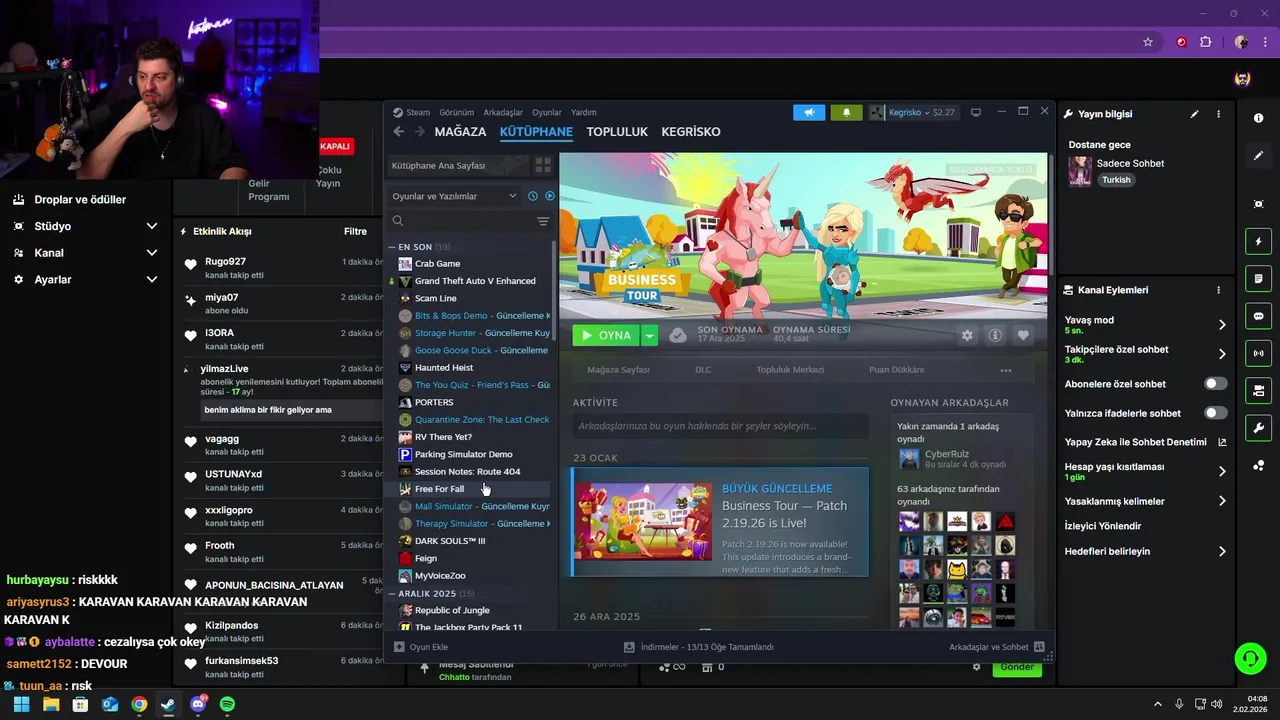Open Business Tour DLC tab
This screenshot has height=720, width=1280.
pos(703,370)
